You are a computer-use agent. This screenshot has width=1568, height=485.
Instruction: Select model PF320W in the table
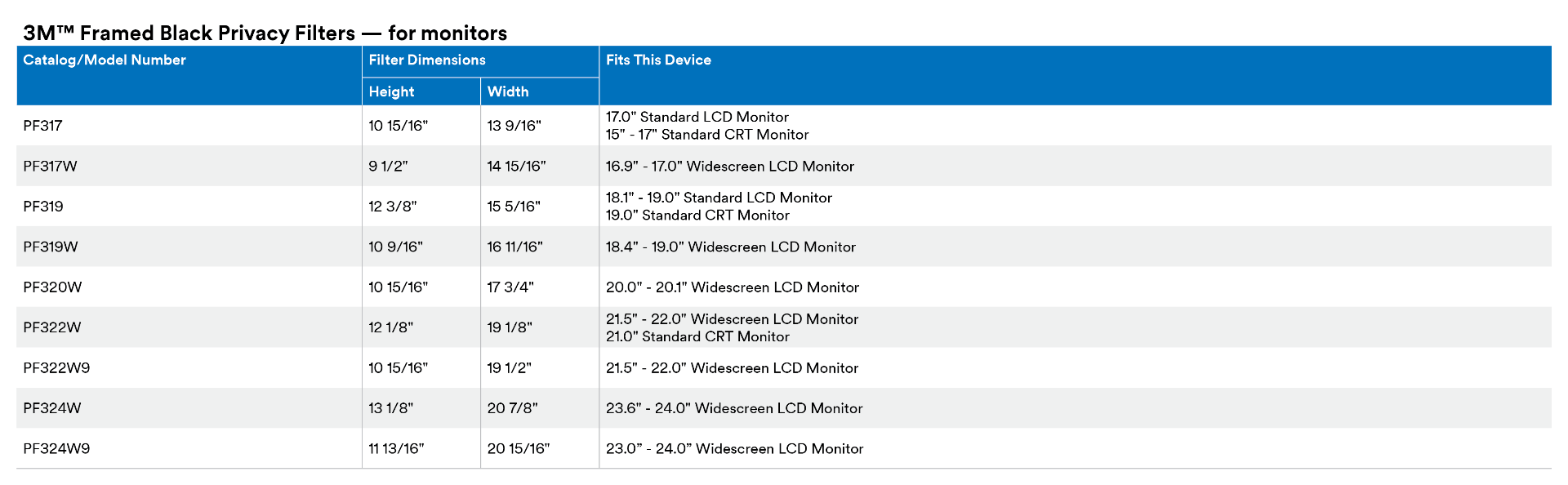click(53, 287)
